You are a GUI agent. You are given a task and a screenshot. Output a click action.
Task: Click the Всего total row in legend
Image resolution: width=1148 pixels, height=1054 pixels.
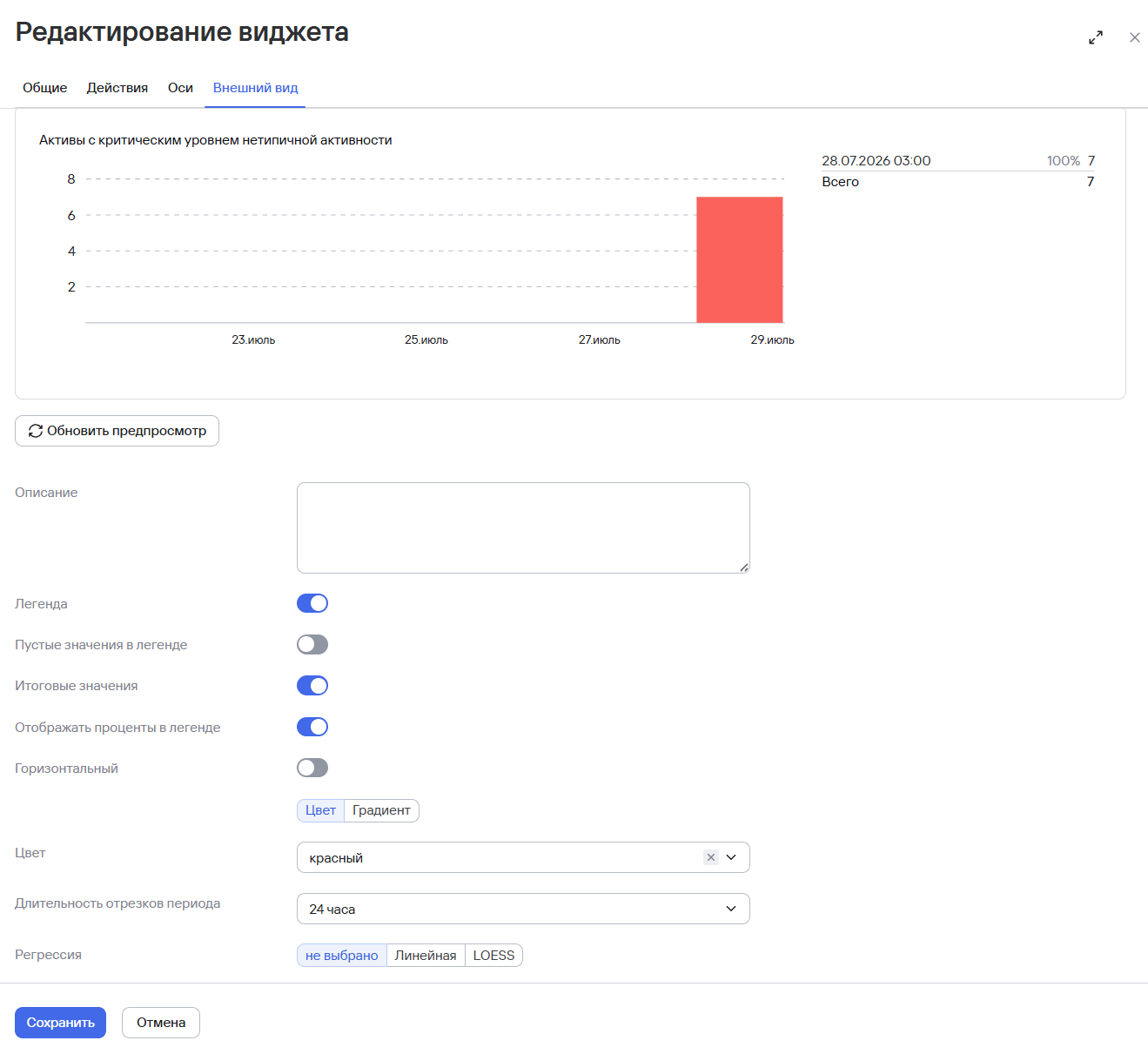pyautogui.click(x=957, y=182)
